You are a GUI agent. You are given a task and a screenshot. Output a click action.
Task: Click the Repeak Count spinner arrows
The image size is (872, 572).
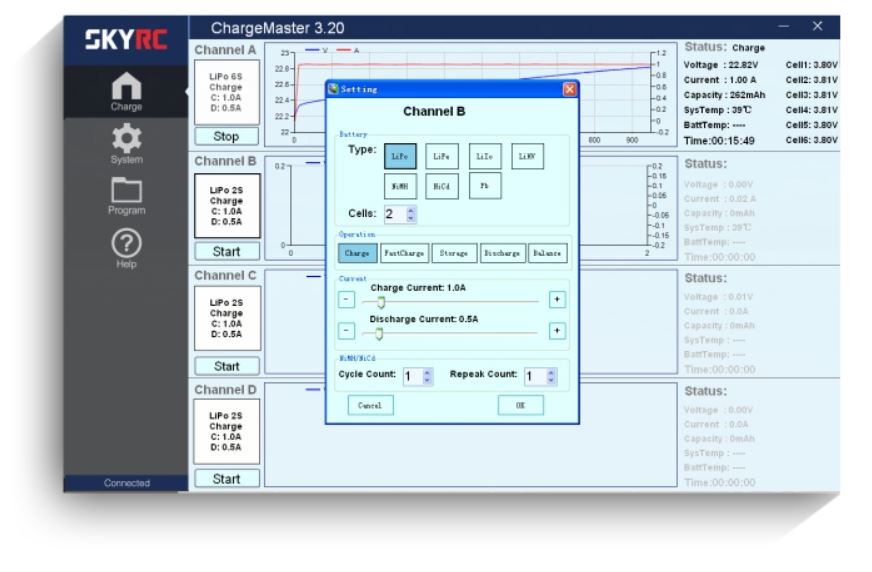551,376
